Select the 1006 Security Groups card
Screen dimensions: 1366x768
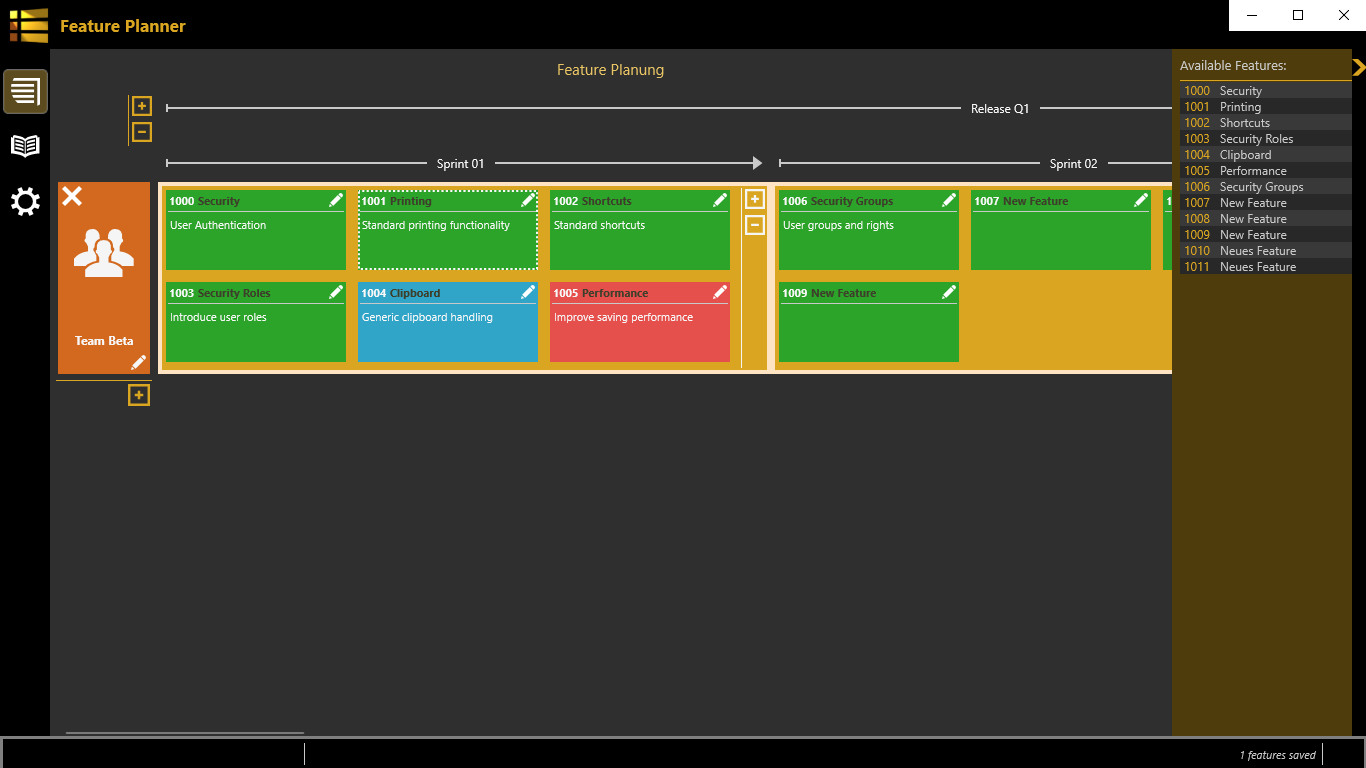click(x=869, y=230)
